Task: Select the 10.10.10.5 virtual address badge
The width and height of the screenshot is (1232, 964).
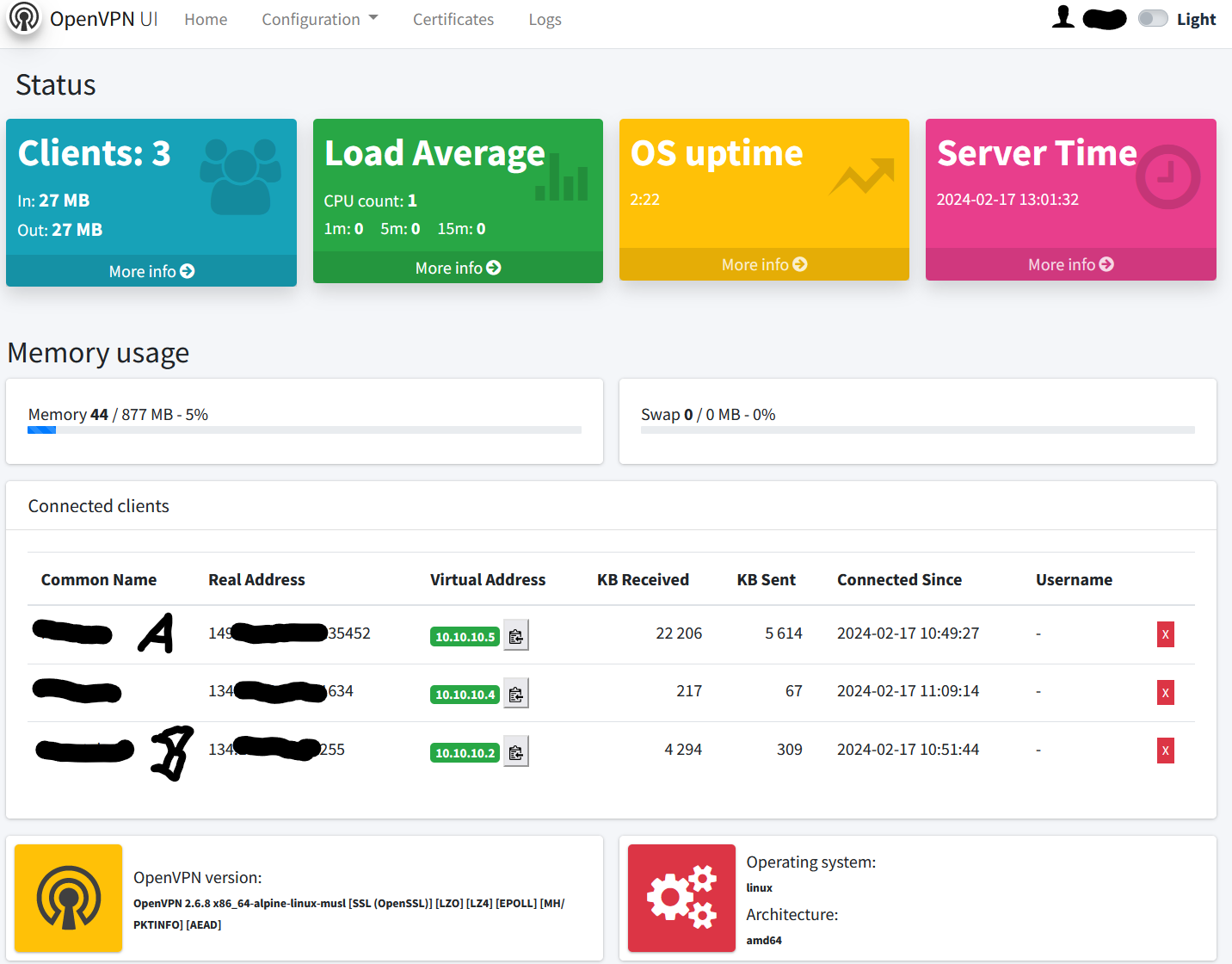Action: (465, 637)
